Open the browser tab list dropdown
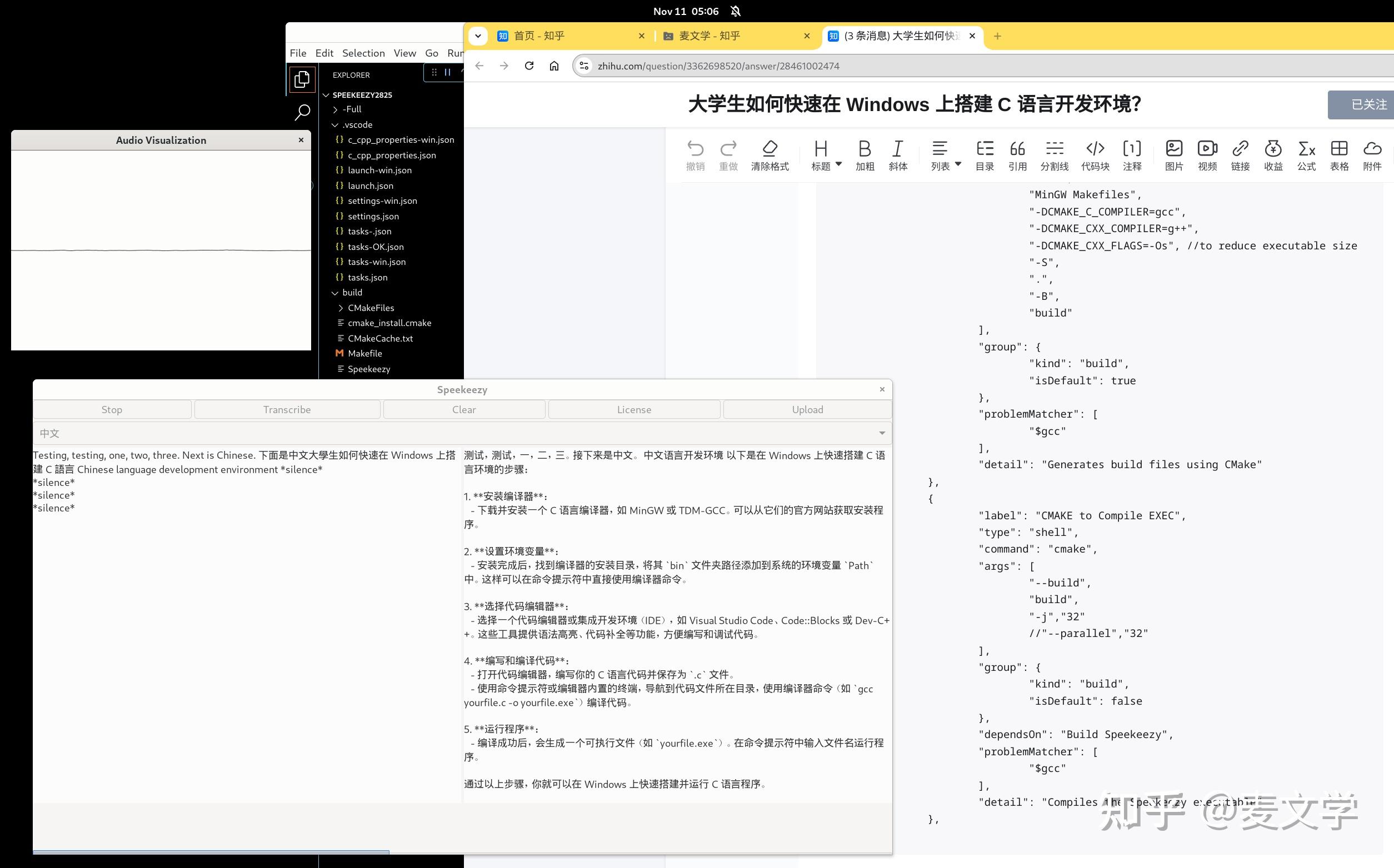 (x=477, y=36)
